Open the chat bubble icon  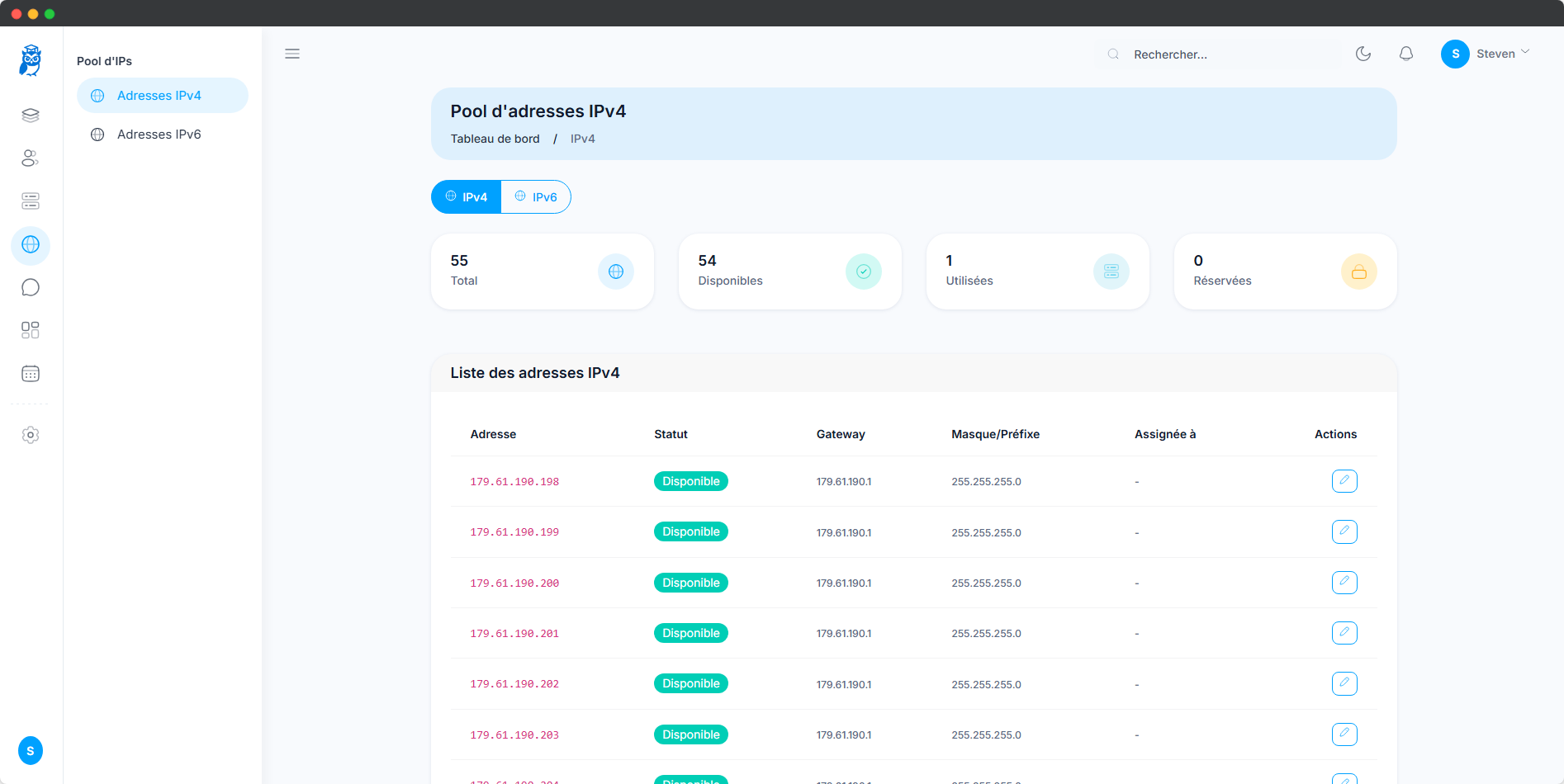click(x=30, y=287)
